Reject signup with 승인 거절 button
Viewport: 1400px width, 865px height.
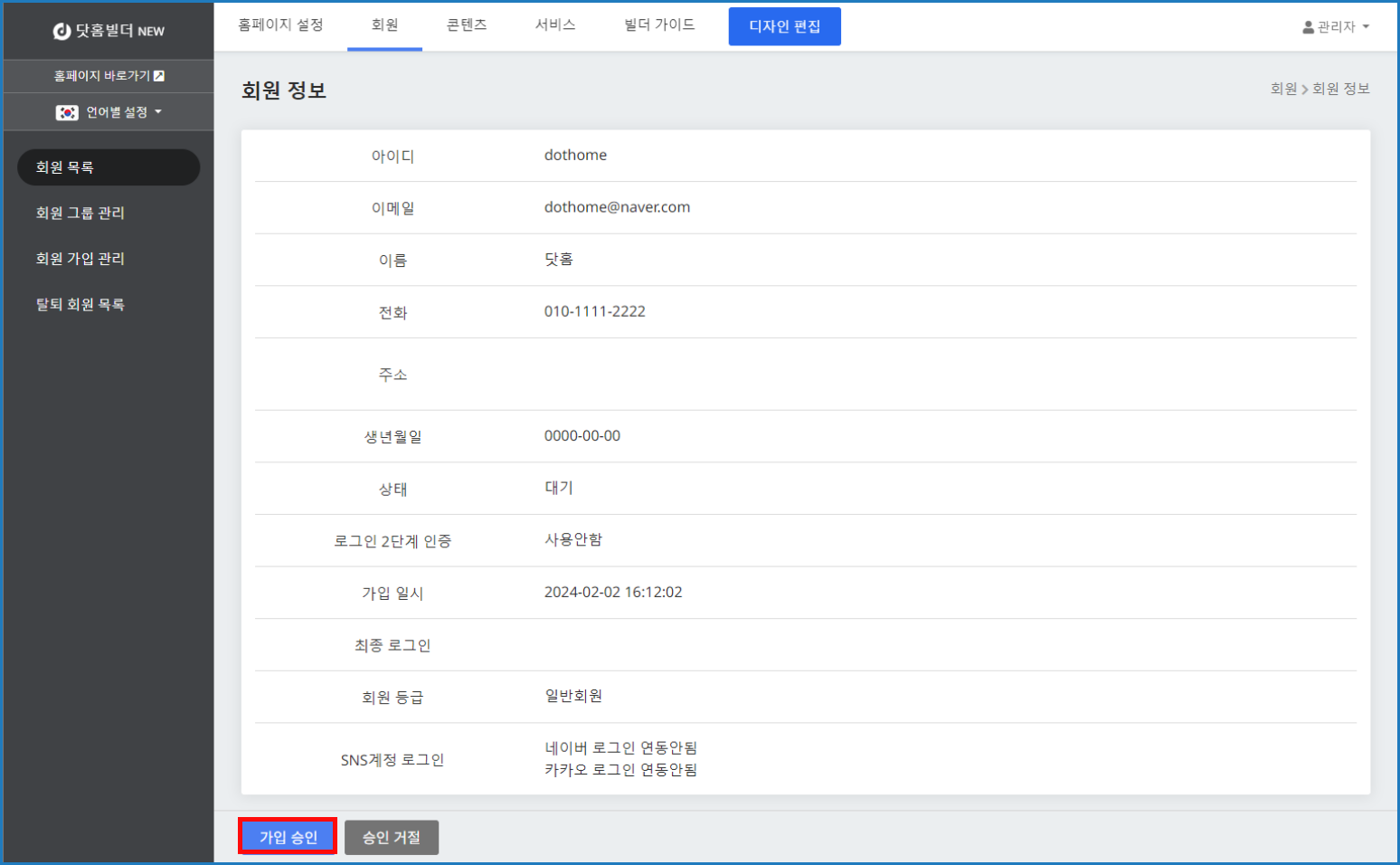(x=391, y=837)
